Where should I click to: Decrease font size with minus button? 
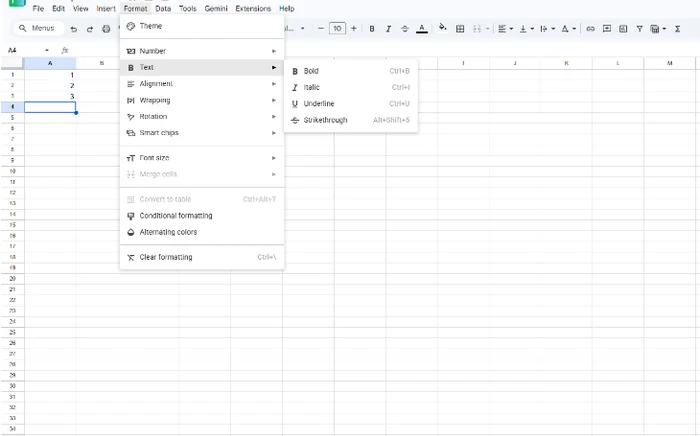321,29
